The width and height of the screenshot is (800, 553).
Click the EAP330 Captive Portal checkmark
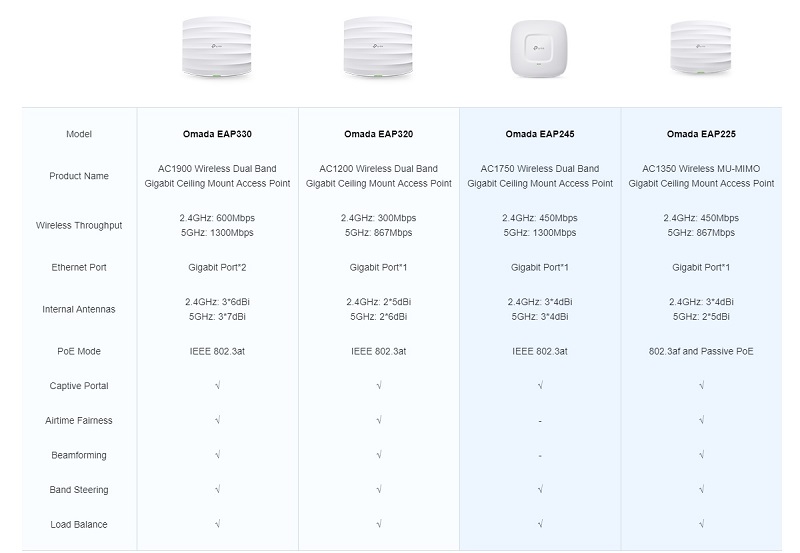click(217, 386)
